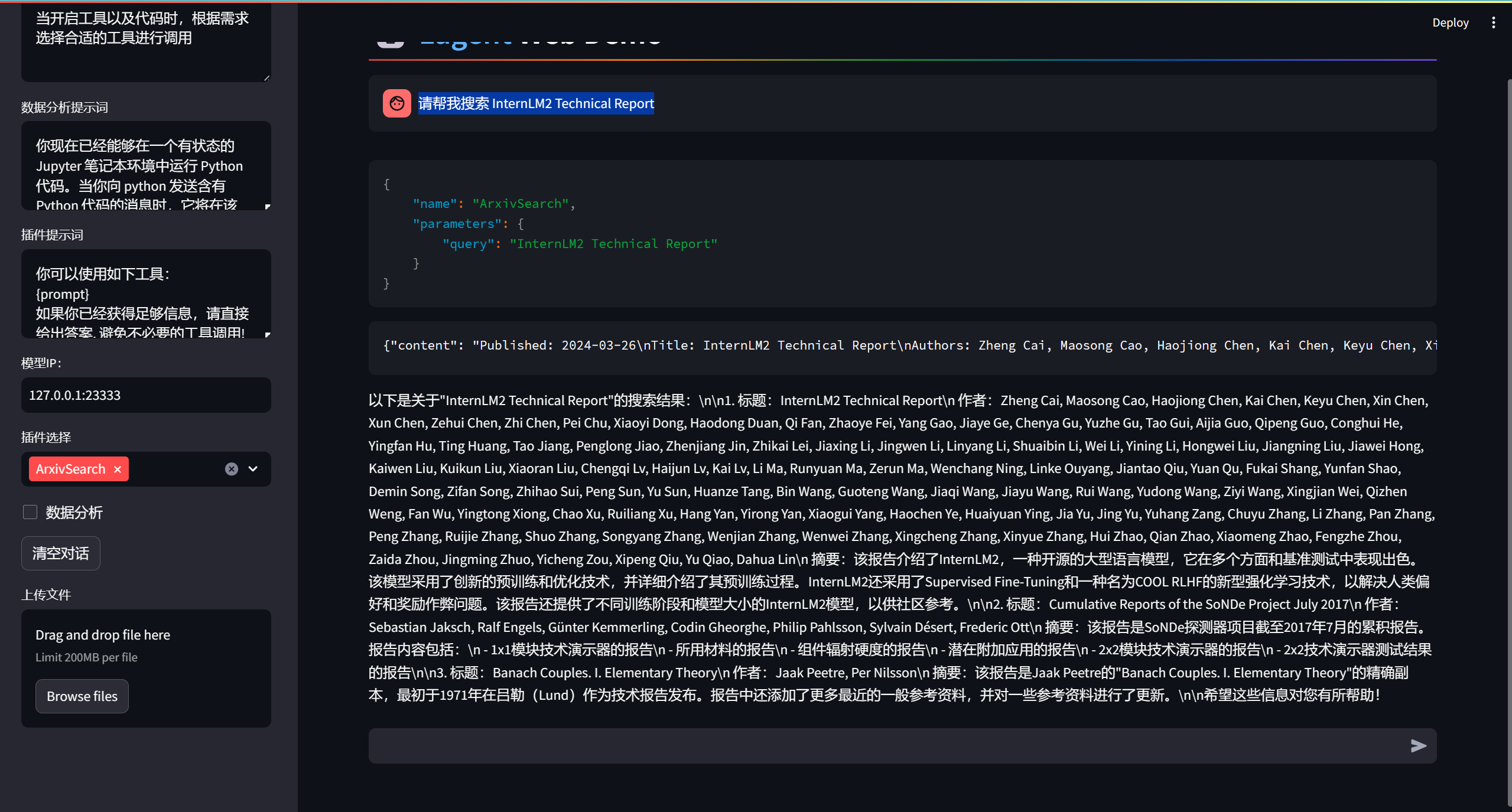Click the 插件提示词 text area
The width and height of the screenshot is (1512, 812).
point(146,294)
